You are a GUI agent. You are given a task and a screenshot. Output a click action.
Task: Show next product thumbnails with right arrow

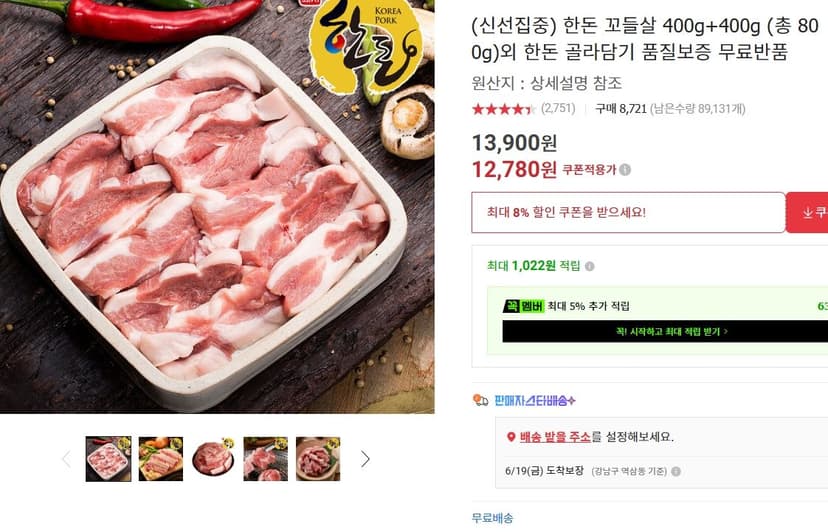(x=365, y=459)
